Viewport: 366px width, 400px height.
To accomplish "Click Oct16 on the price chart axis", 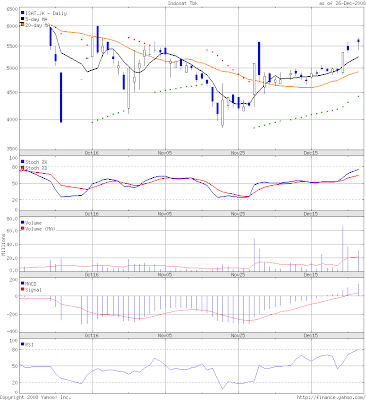I will pos(92,153).
